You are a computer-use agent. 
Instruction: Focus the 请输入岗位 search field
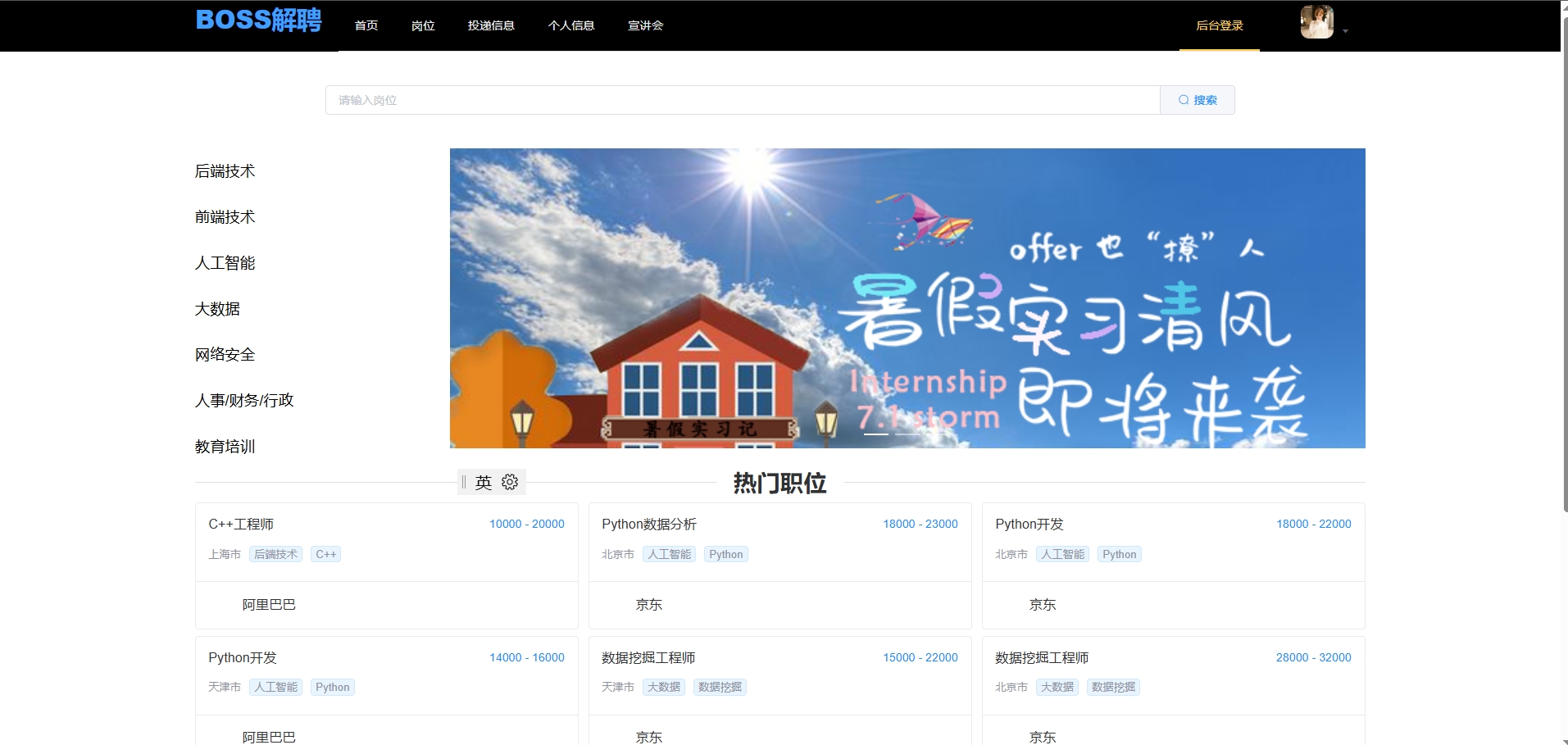coord(743,100)
